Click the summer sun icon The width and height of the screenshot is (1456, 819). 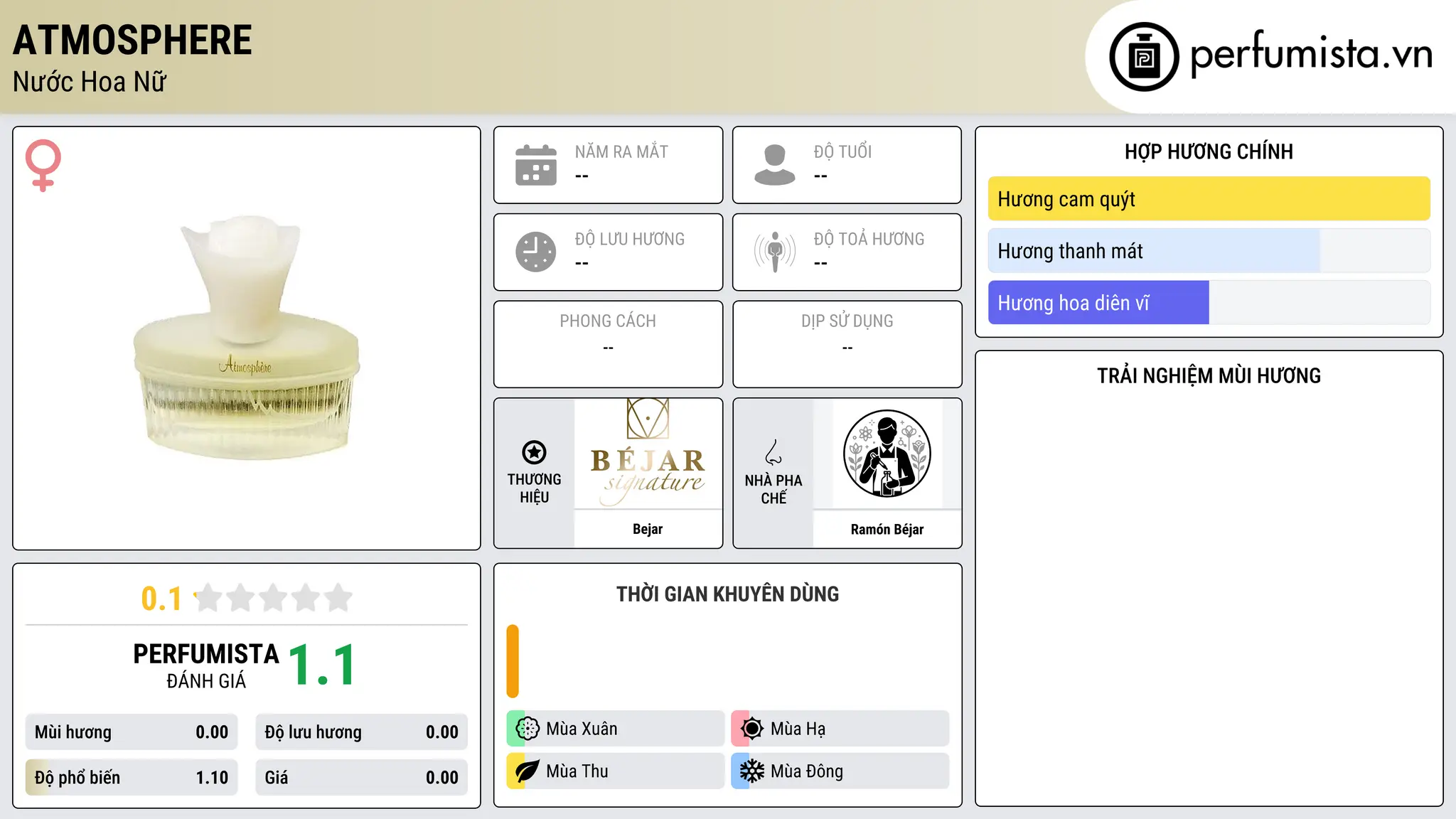coord(752,729)
